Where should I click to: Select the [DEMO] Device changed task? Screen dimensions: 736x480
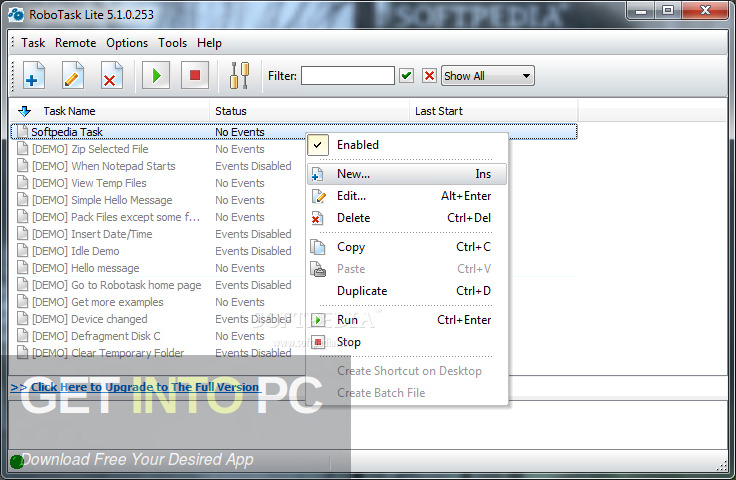[90, 319]
